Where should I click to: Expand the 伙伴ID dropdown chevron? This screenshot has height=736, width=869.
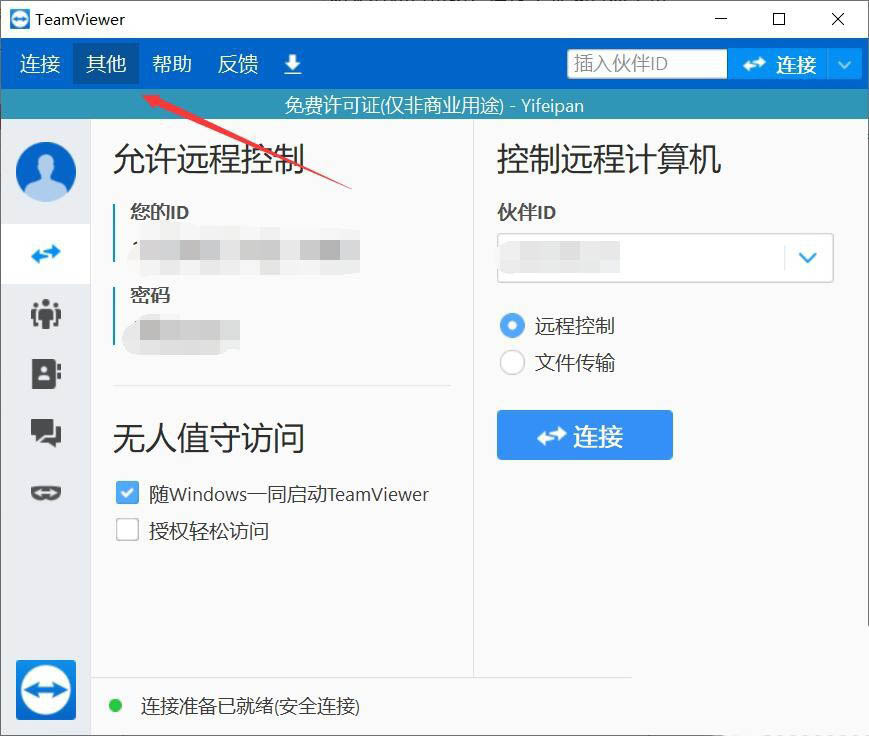coord(807,258)
